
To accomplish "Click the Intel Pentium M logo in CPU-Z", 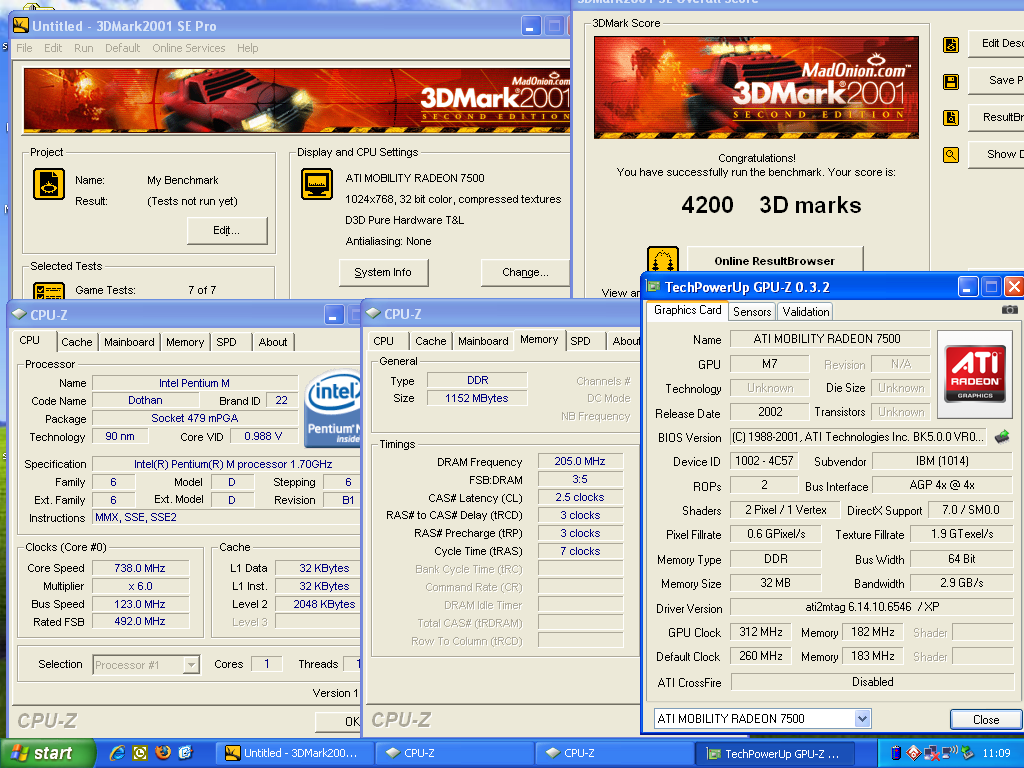I will point(333,408).
